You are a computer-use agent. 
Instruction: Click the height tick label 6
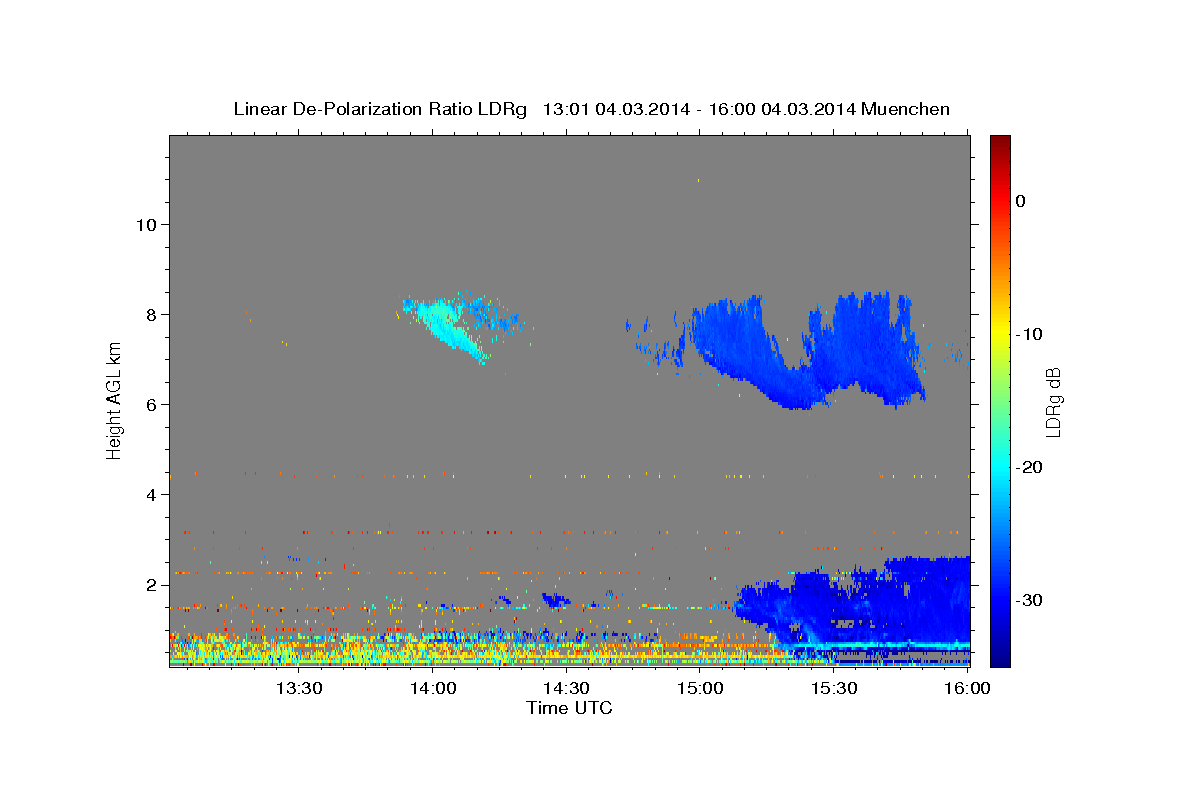150,404
